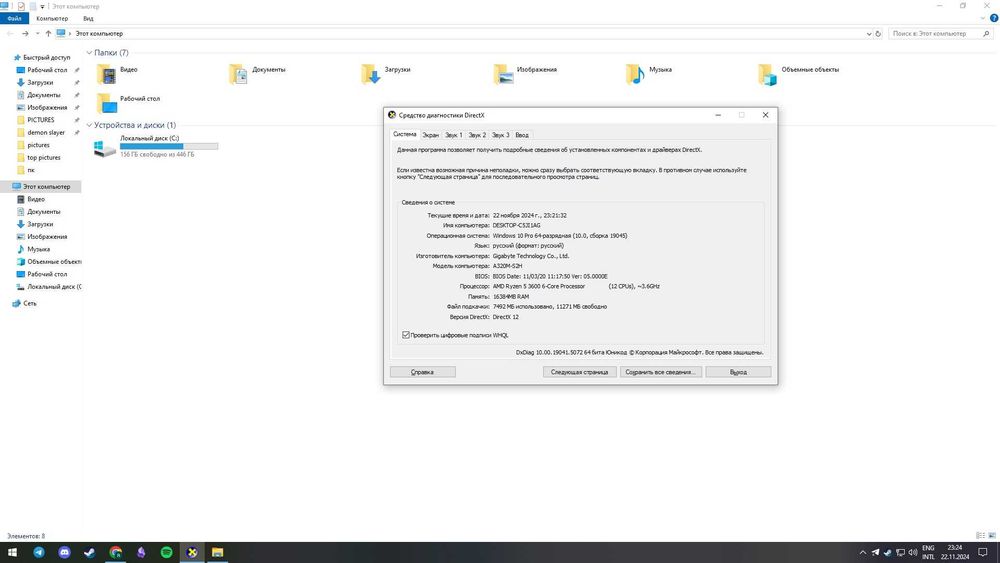This screenshot has width=1000, height=563.
Task: Select demon slayer in Quick access
Action: click(46, 133)
